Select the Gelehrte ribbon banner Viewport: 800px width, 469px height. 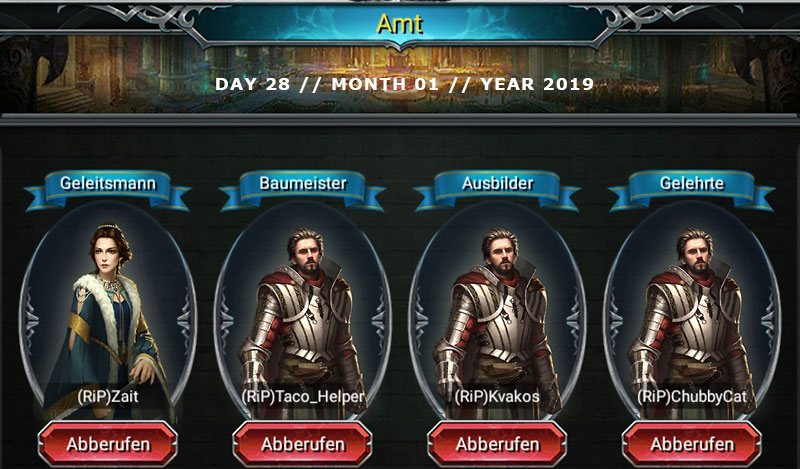pos(692,190)
